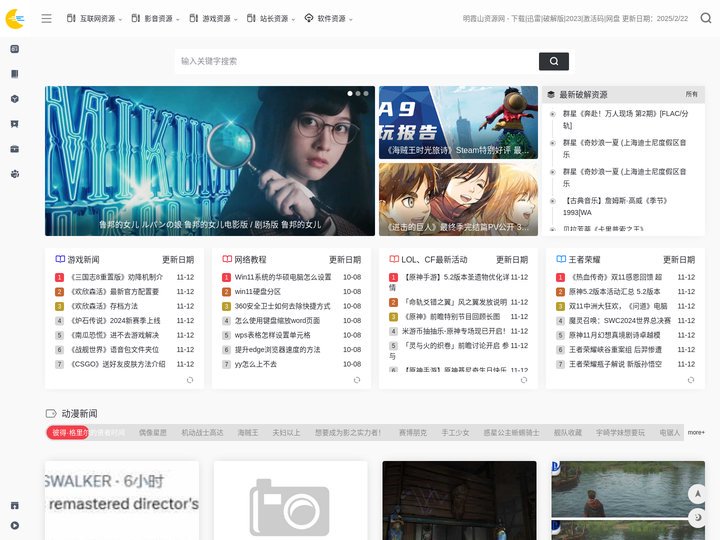
Task: Open wps表格怎样设置单元格 article
Action: click(x=272, y=335)
